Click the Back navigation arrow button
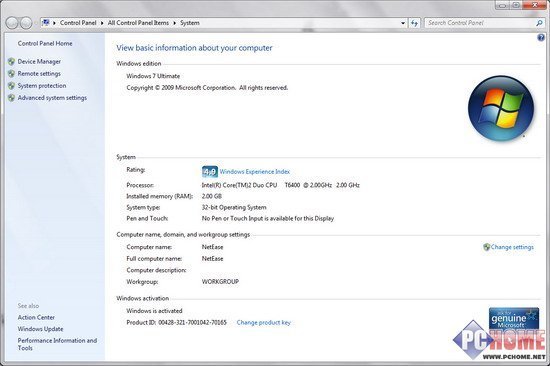This screenshot has height=366, width=550. point(12,23)
